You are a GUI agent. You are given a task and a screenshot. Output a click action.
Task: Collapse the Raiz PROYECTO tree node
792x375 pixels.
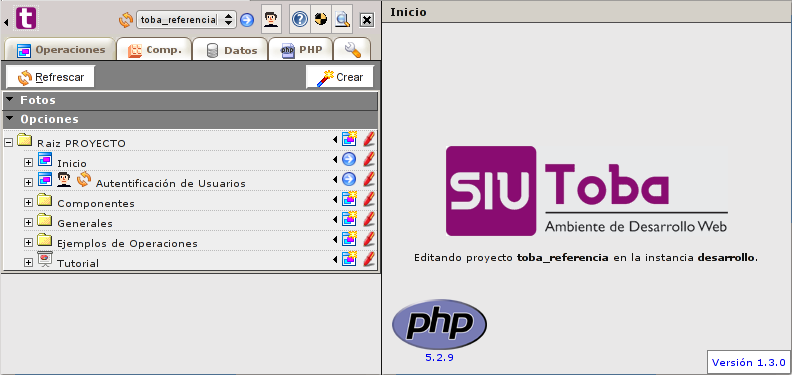(8, 143)
